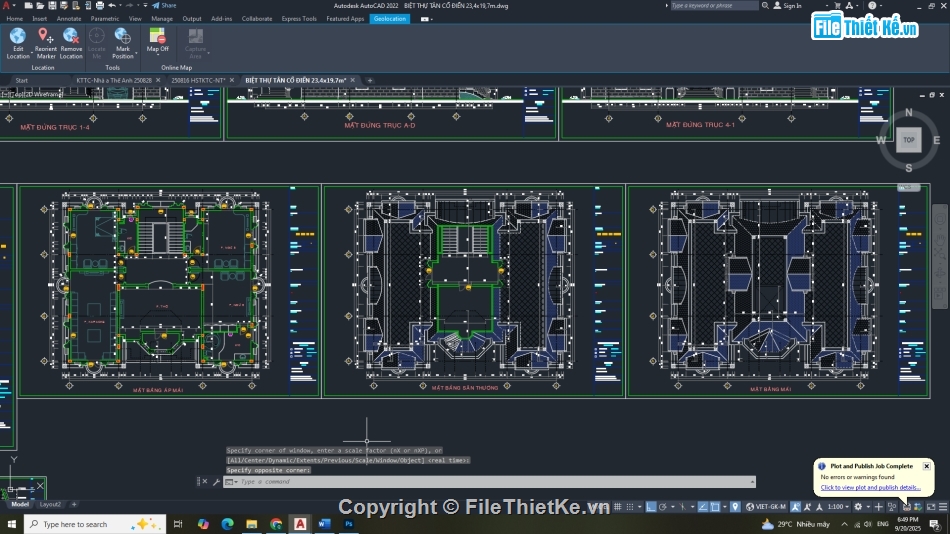Open the Annotate ribbon tab
This screenshot has width=950, height=534.
[x=69, y=18]
